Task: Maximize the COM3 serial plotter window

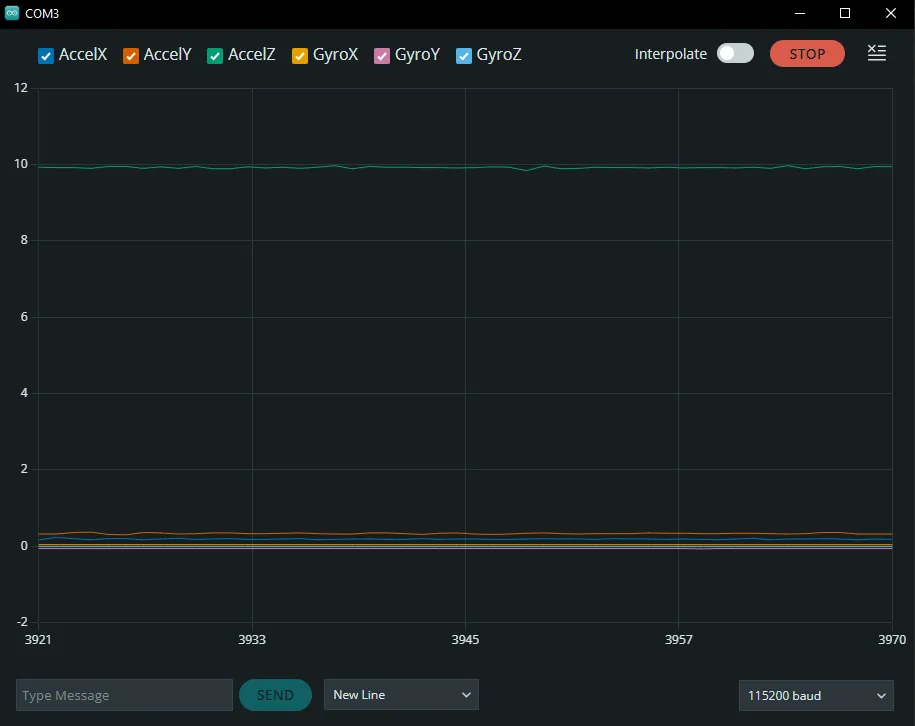Action: tap(845, 13)
